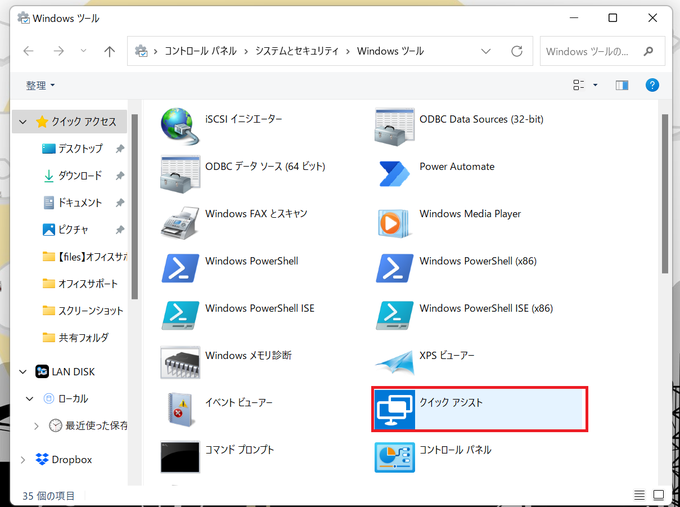Switch to details view icon in status bar
This screenshot has height=507, width=680.
pyautogui.click(x=639, y=494)
